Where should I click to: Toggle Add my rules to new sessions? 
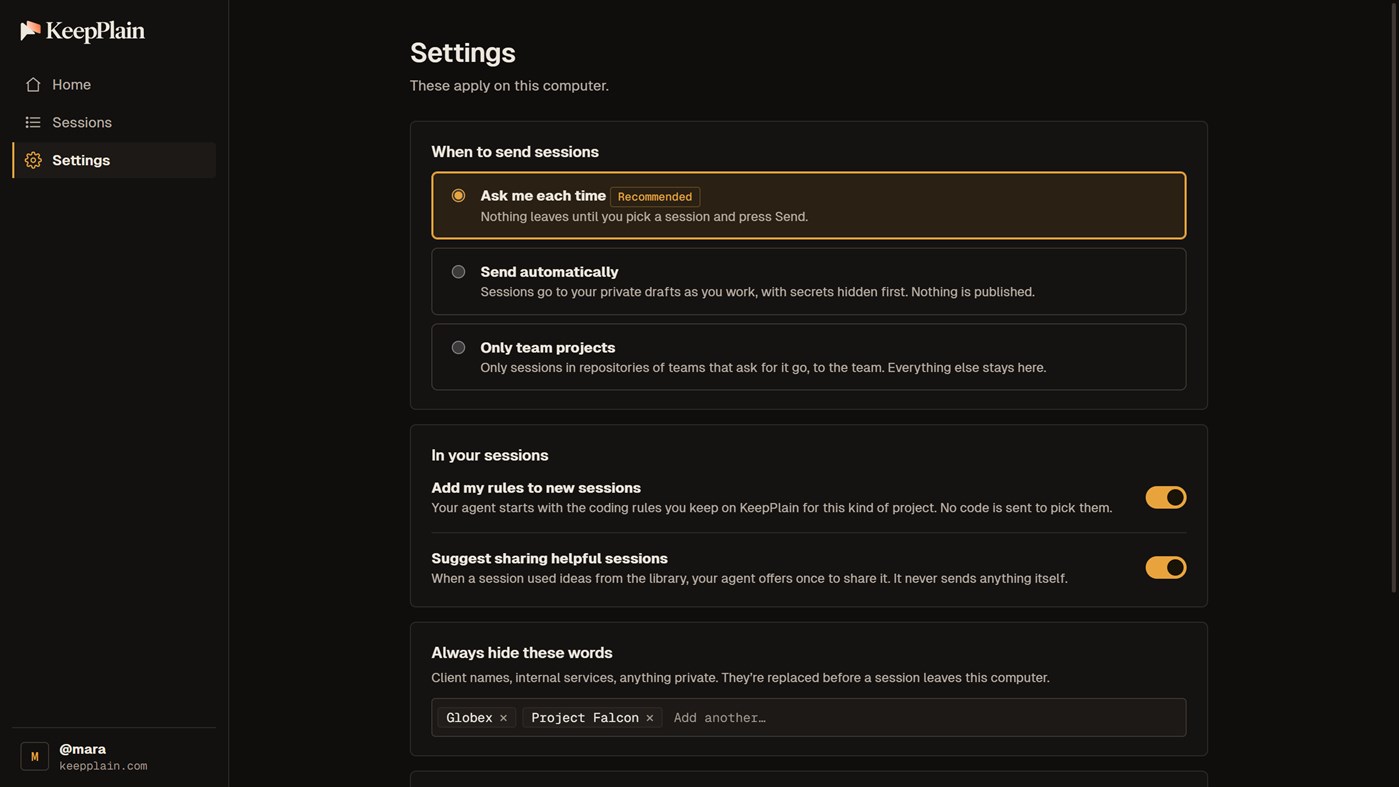1166,498
